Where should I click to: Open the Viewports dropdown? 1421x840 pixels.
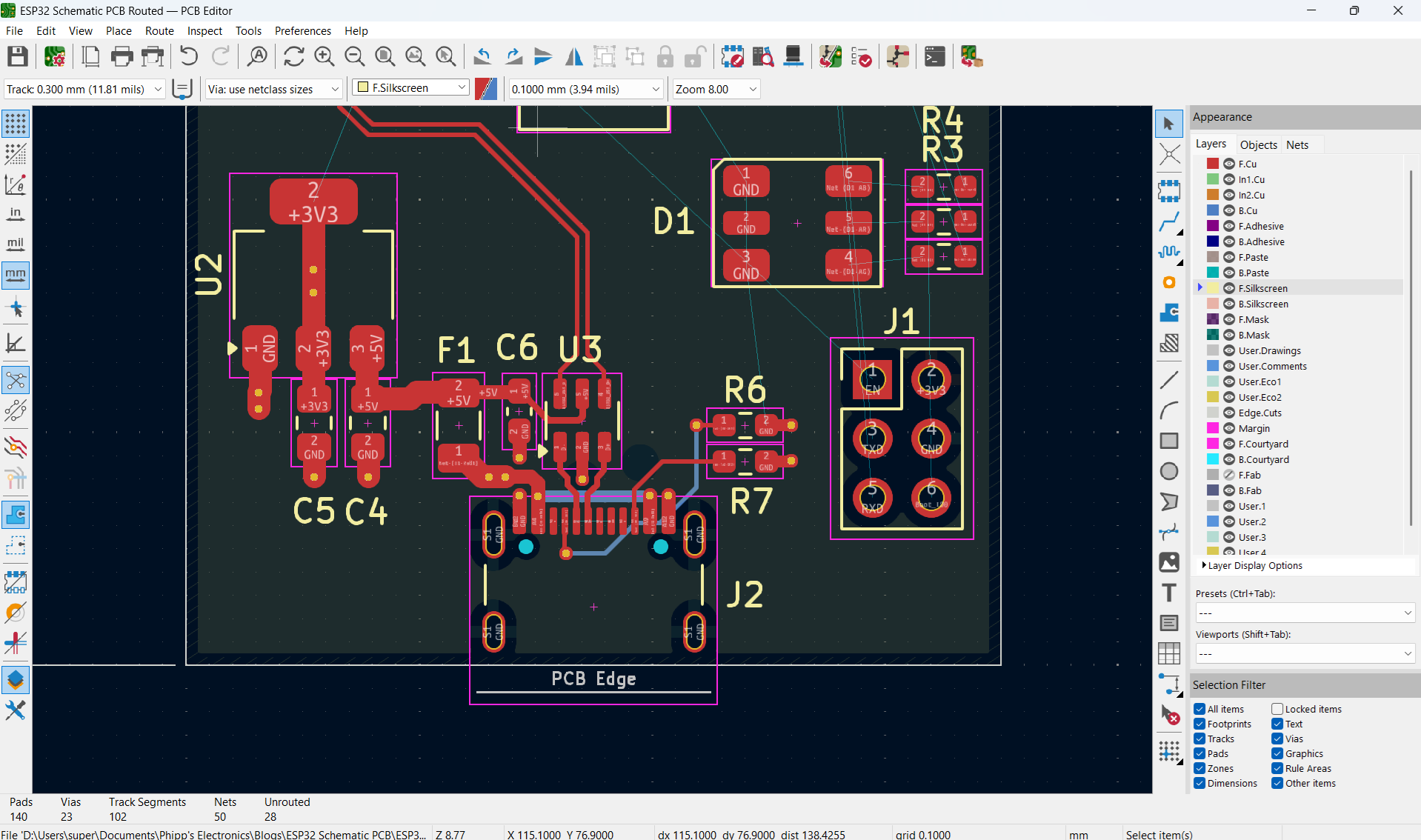point(1305,653)
